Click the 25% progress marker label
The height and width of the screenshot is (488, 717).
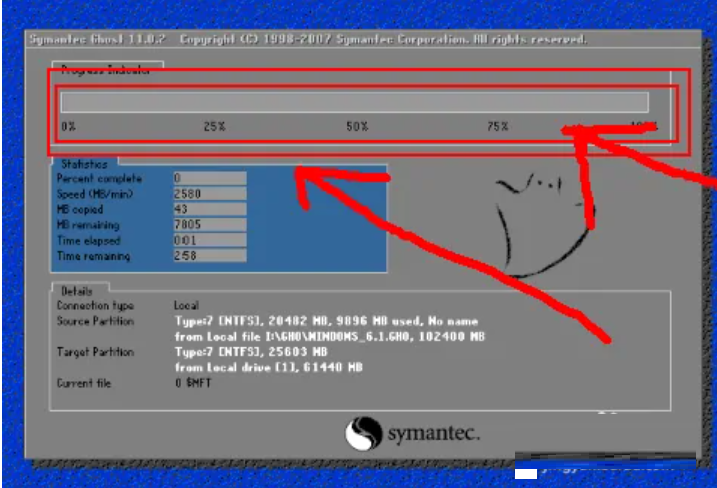[x=214, y=127]
